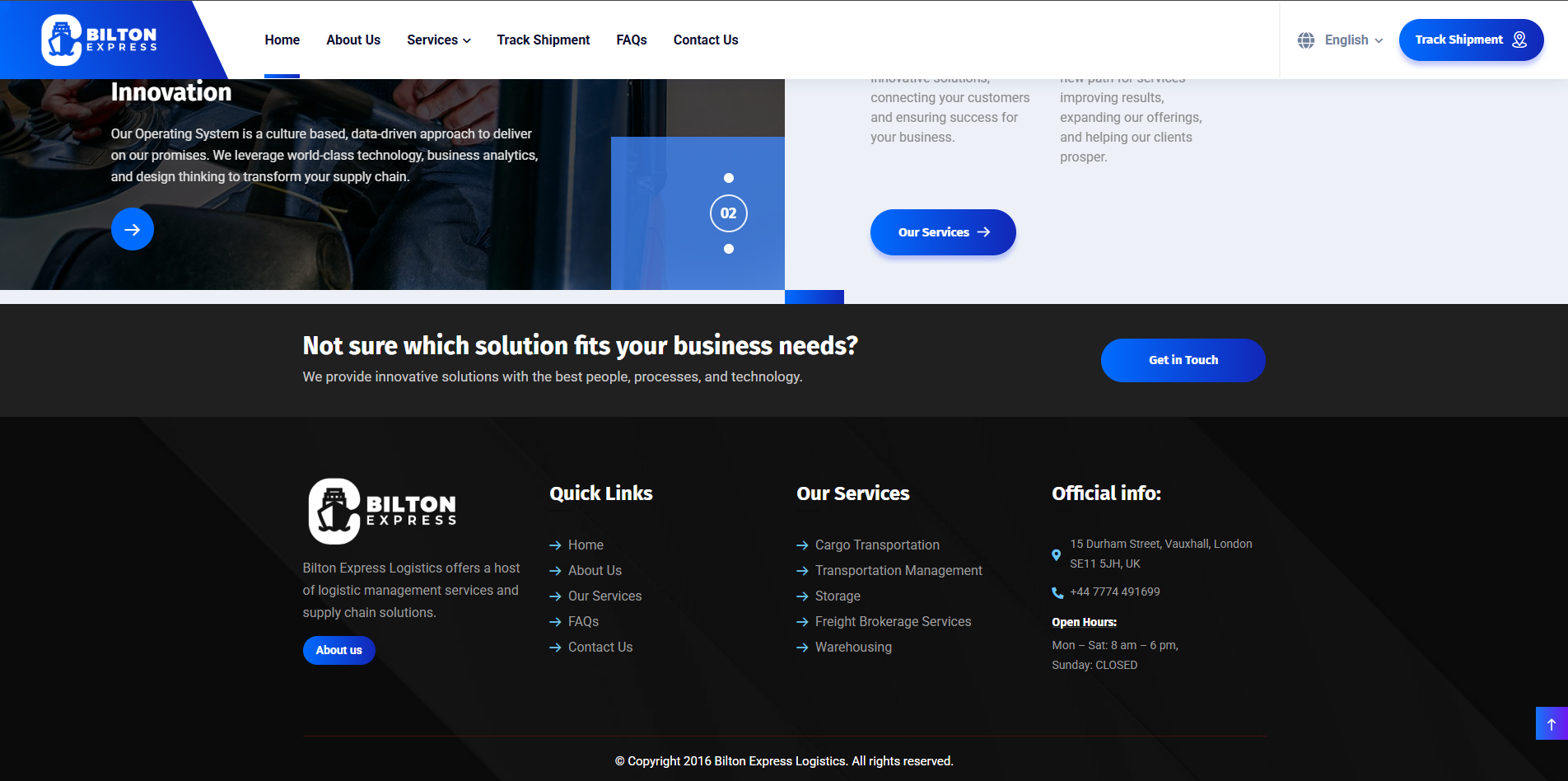The image size is (1568, 781).
Task: Select the bottom slider dot below 02
Action: [729, 249]
